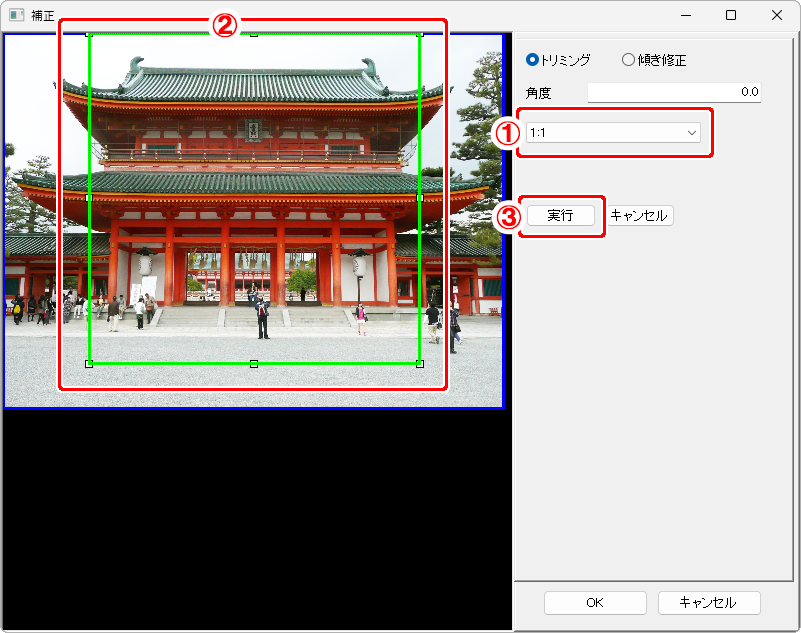Screen dimensions: 801x633
Task: Click the bottom-left crop handle
Action: pyautogui.click(x=89, y=364)
